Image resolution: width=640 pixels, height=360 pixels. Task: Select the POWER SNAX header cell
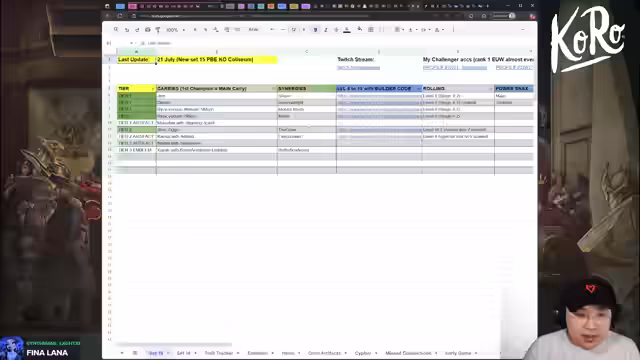click(x=514, y=89)
